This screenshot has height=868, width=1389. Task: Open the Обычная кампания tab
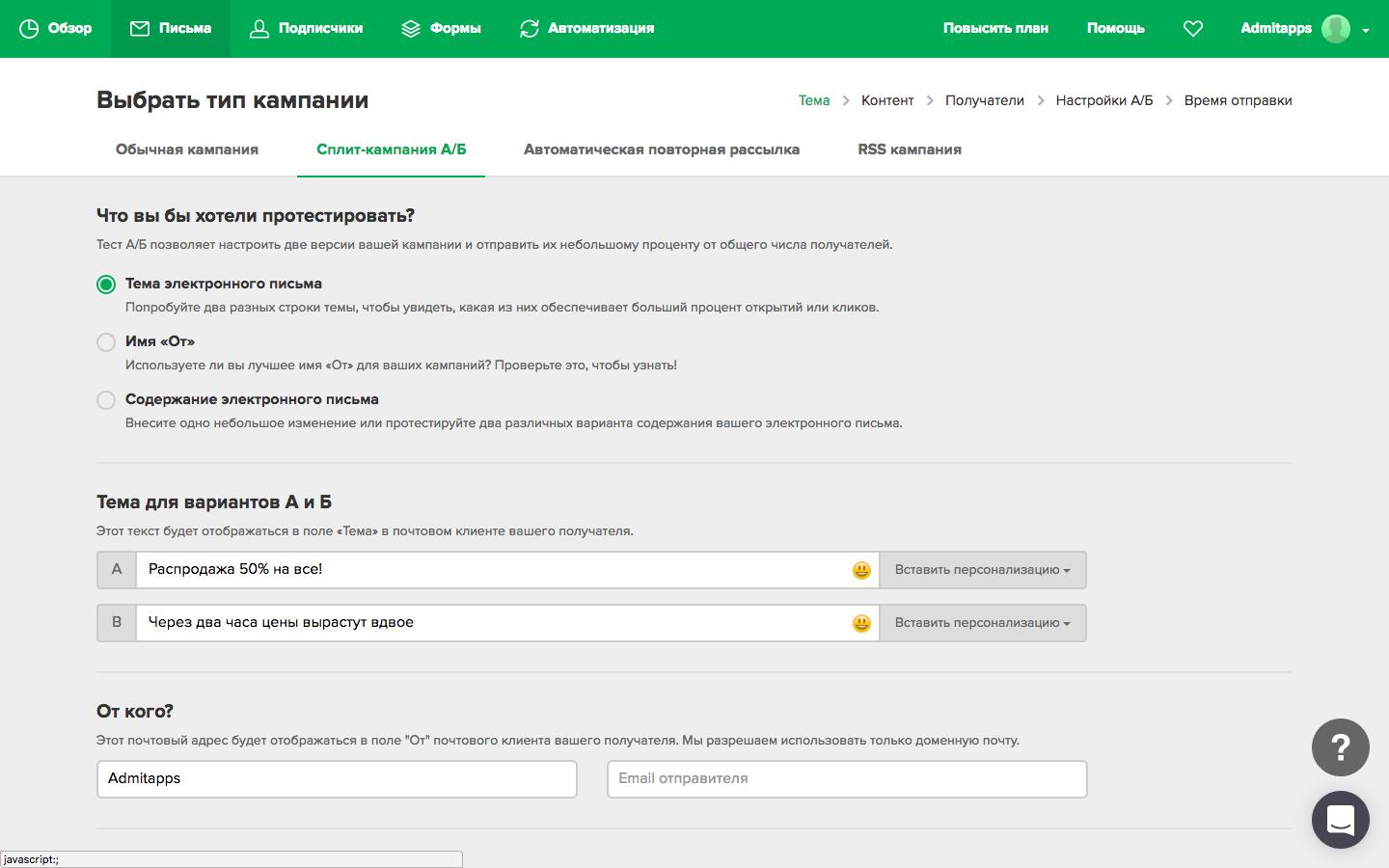coord(187,149)
